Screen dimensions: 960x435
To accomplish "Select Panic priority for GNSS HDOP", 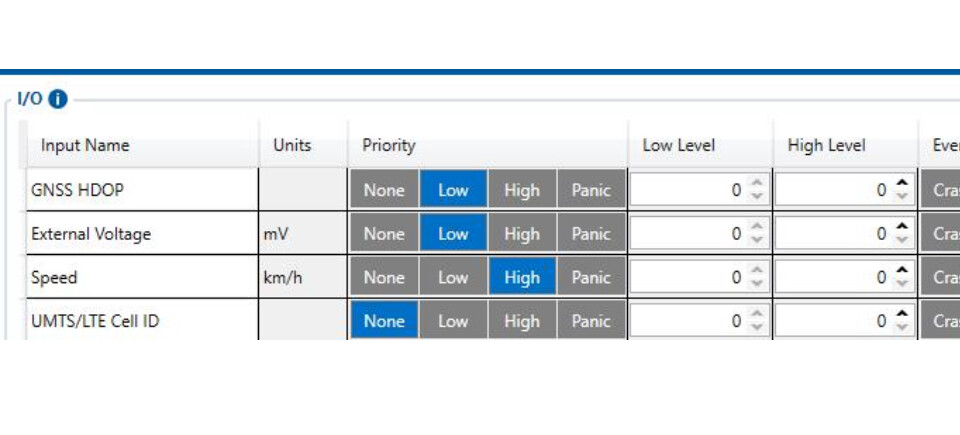I will pos(591,190).
